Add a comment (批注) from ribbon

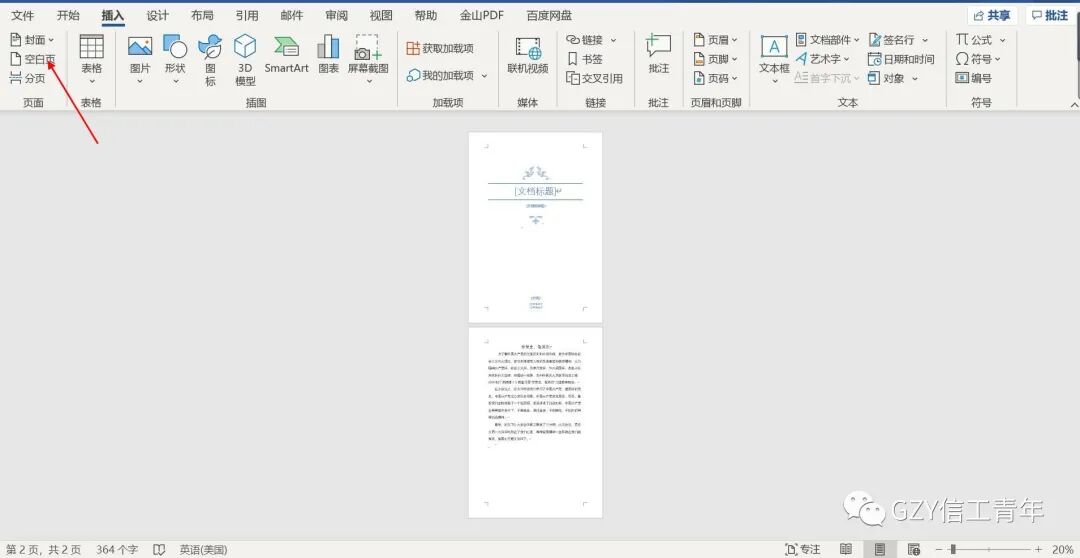click(658, 55)
